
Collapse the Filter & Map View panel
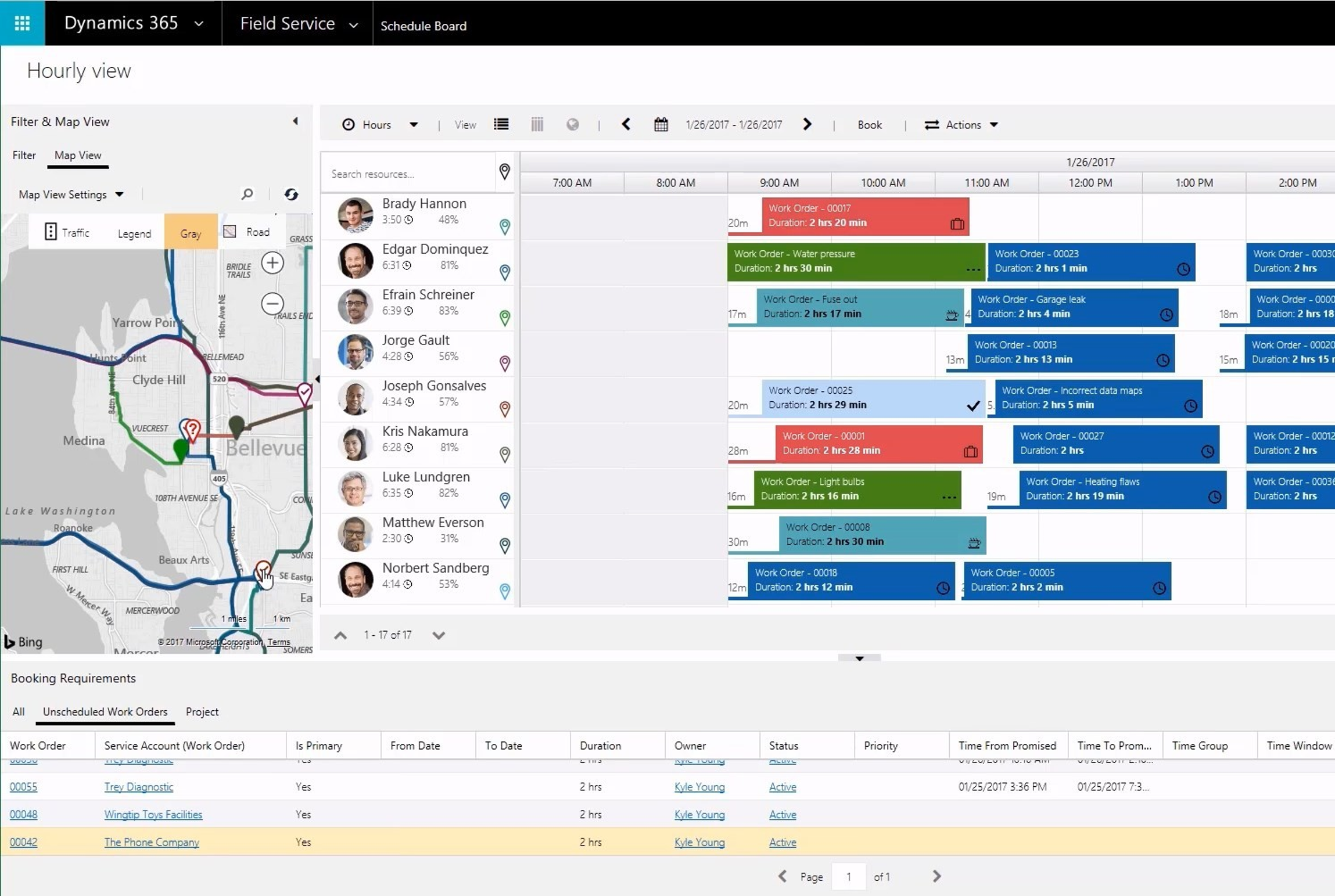pos(295,121)
